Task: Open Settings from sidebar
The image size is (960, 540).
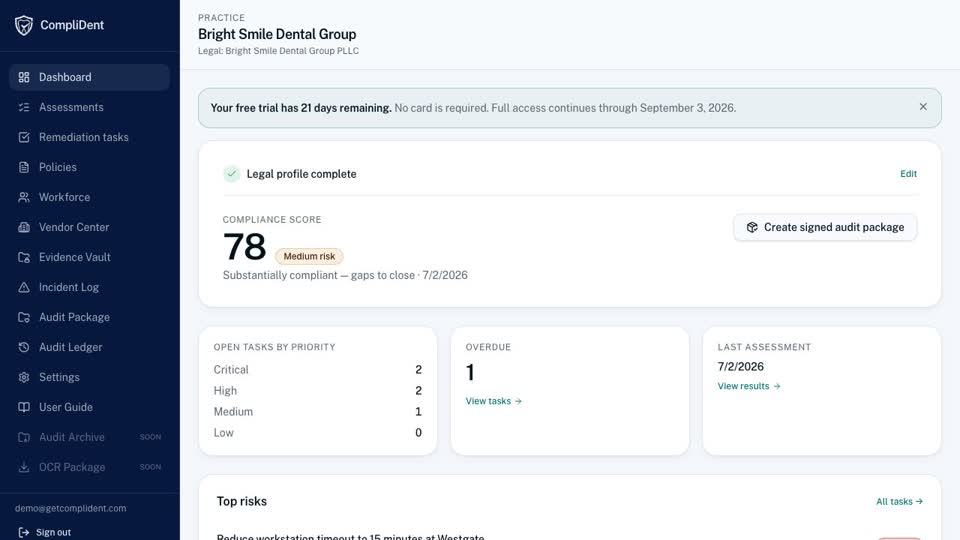Action: [x=89, y=377]
